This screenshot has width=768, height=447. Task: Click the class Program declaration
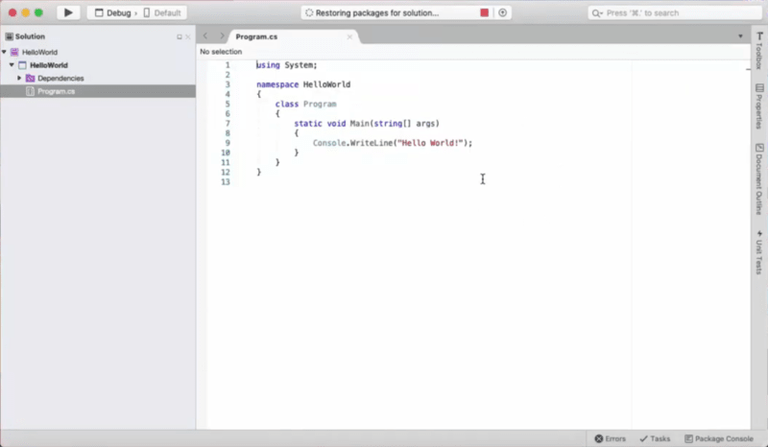click(306, 104)
